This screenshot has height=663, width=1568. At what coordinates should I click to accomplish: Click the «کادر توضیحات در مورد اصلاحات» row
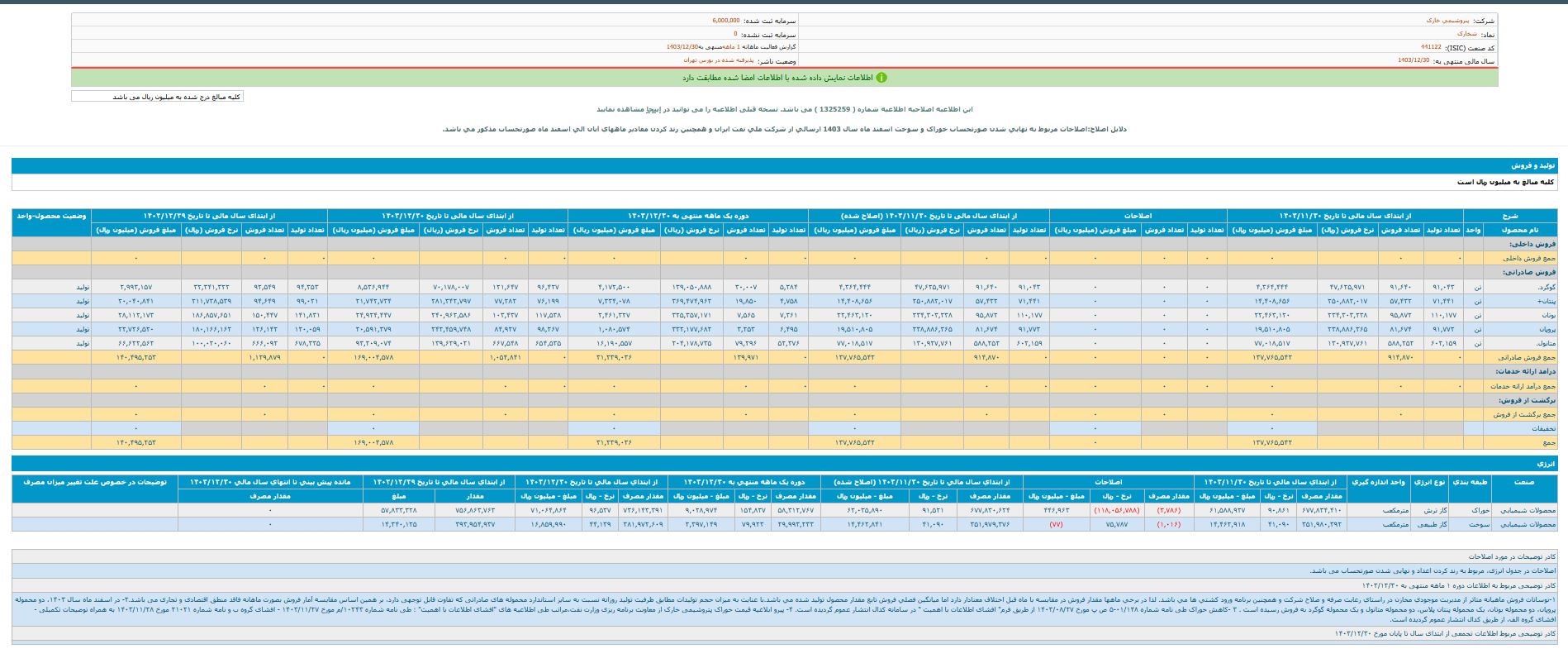point(784,557)
